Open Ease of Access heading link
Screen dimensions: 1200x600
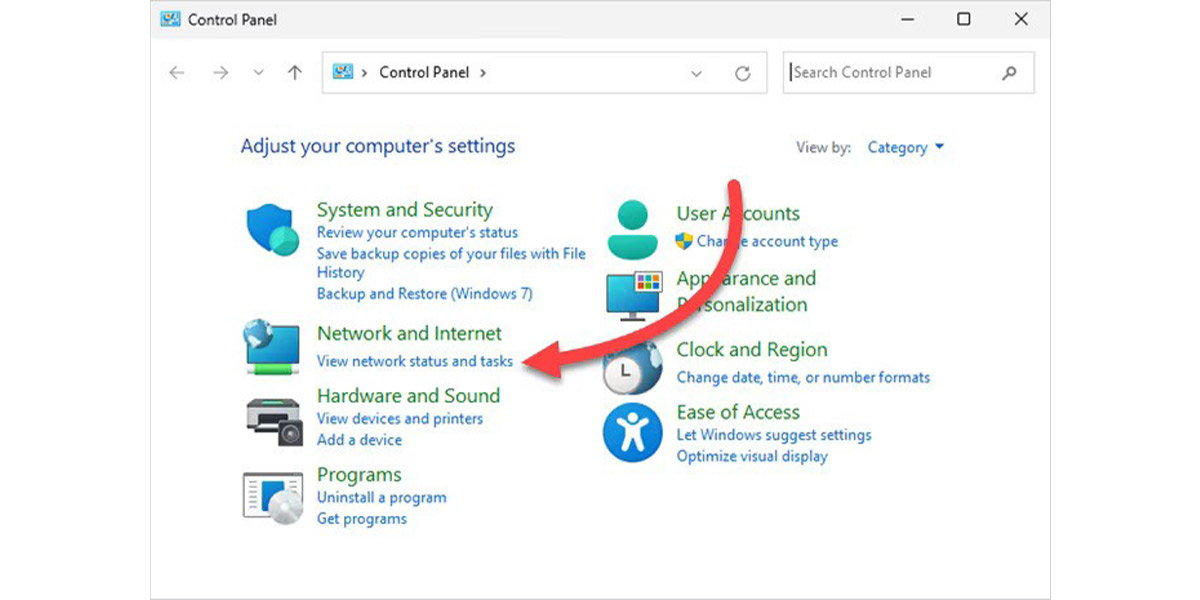click(x=738, y=412)
